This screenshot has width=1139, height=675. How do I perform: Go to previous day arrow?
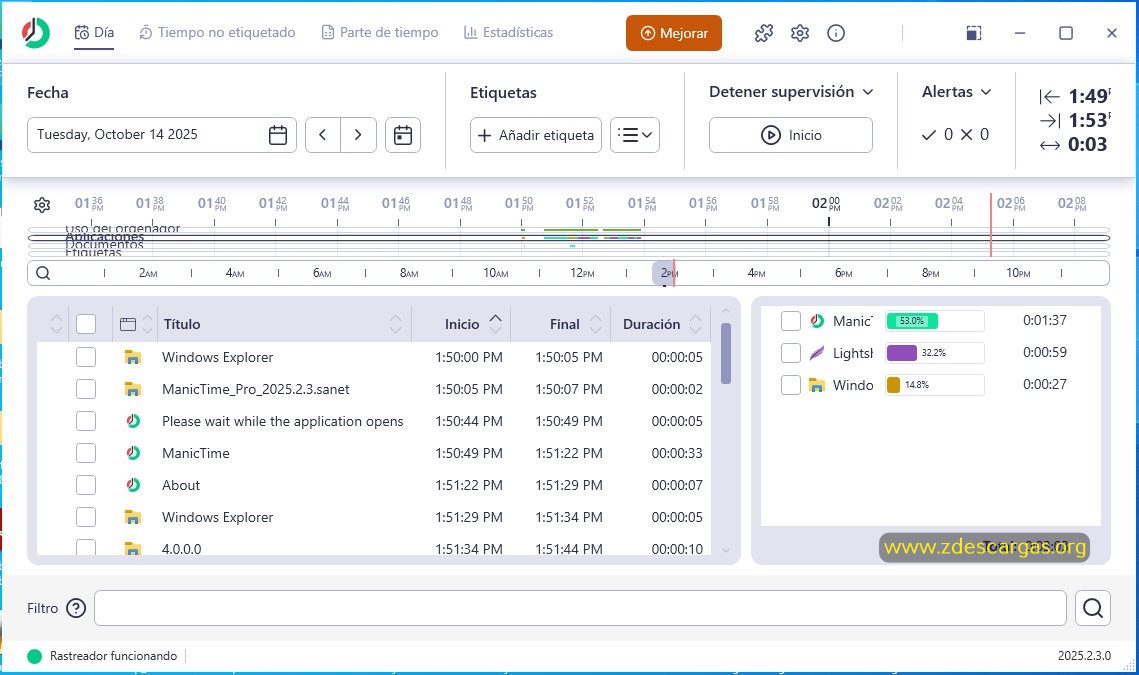(323, 135)
